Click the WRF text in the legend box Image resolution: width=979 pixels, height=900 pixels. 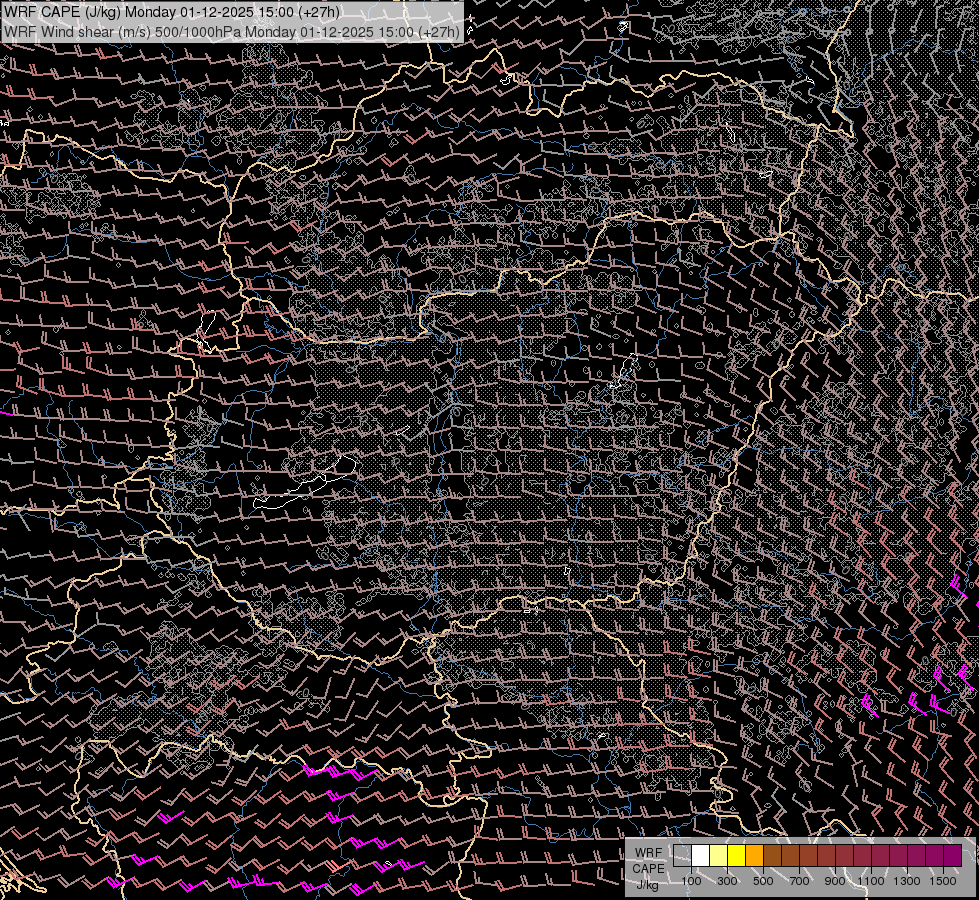pyautogui.click(x=648, y=853)
